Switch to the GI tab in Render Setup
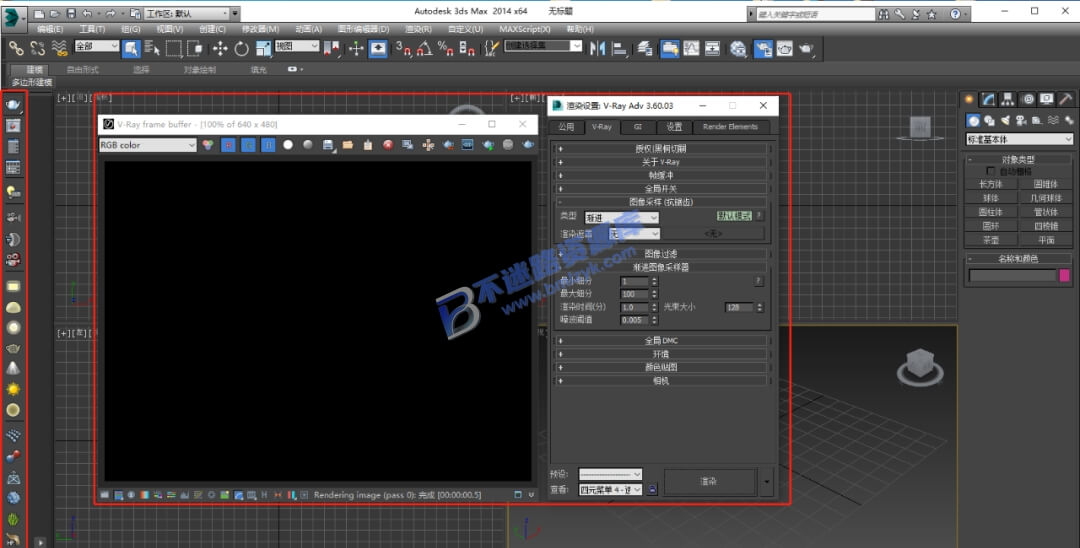This screenshot has height=548, width=1080. (x=638, y=127)
